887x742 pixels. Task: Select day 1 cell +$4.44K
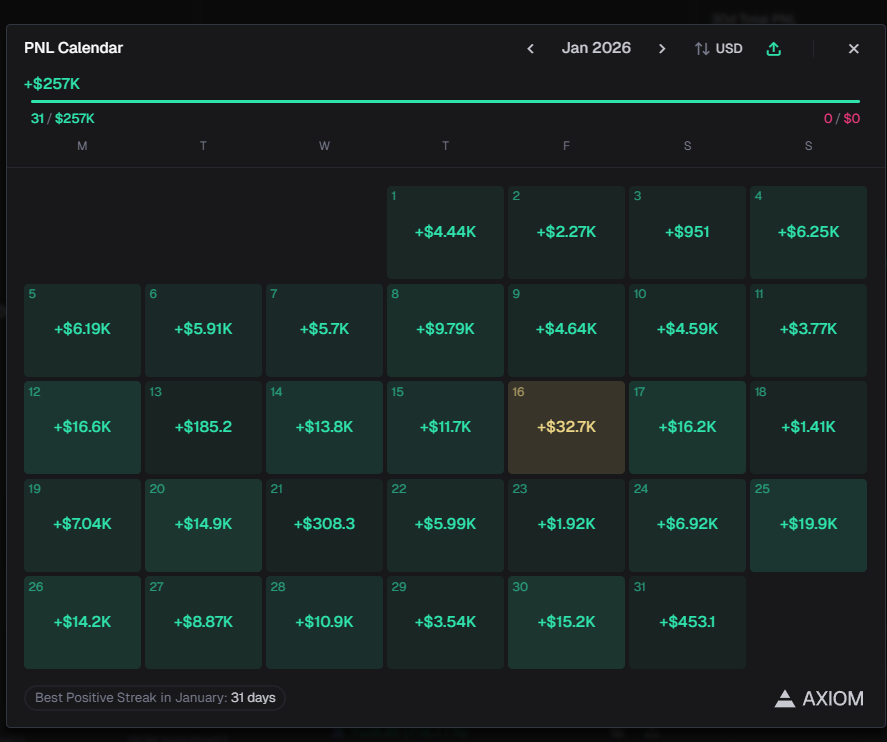pyautogui.click(x=445, y=232)
